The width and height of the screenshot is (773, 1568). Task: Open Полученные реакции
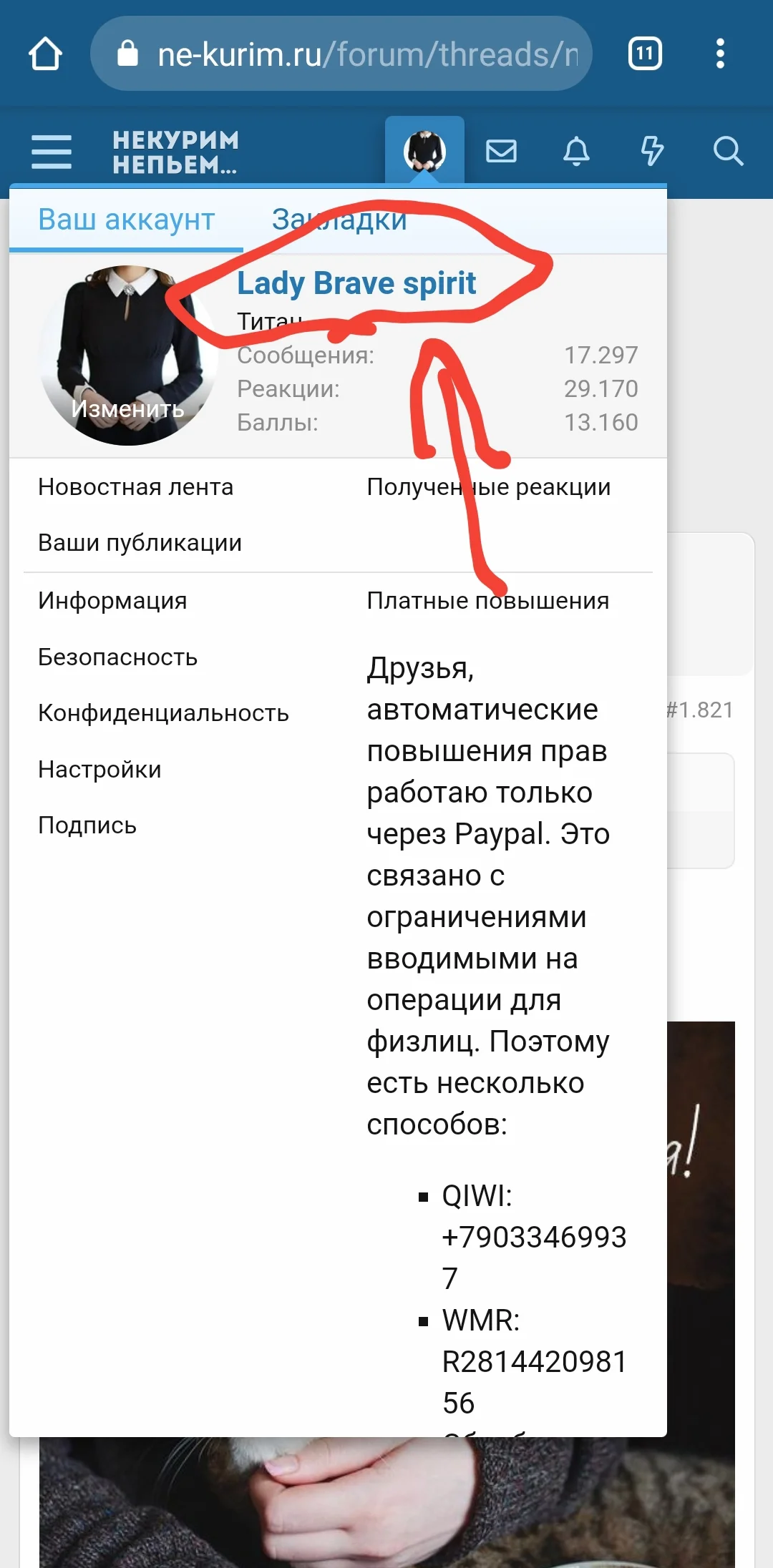[489, 487]
